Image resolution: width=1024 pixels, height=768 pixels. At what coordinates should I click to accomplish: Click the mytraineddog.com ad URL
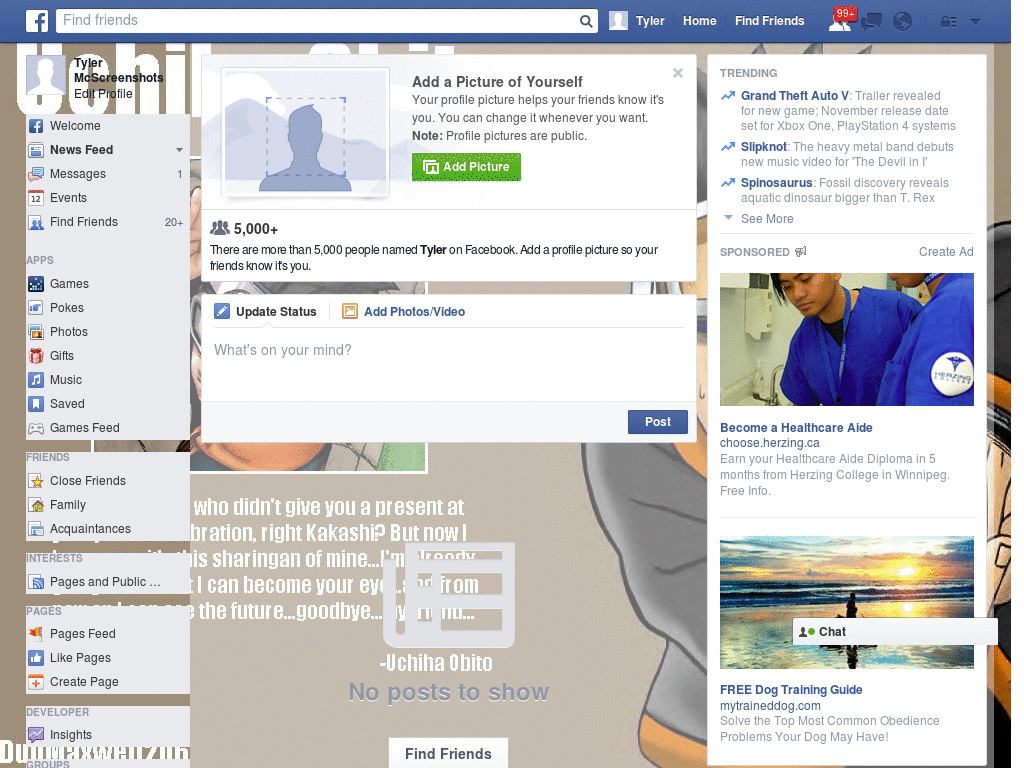point(770,705)
